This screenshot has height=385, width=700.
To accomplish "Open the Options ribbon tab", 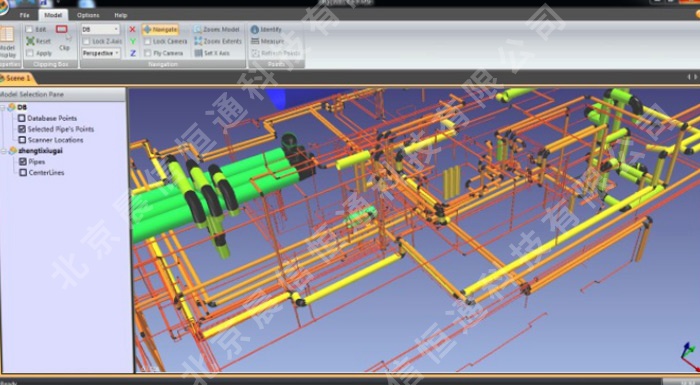I will click(x=88, y=15).
